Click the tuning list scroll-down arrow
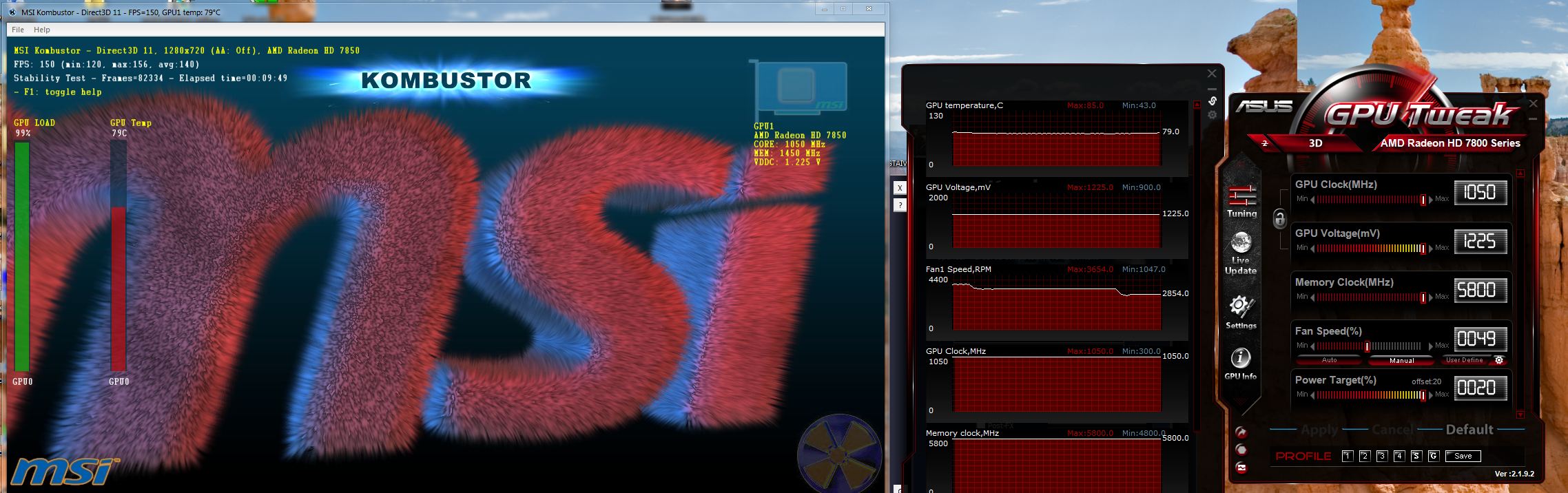This screenshot has height=493, width=1568. 1520,415
